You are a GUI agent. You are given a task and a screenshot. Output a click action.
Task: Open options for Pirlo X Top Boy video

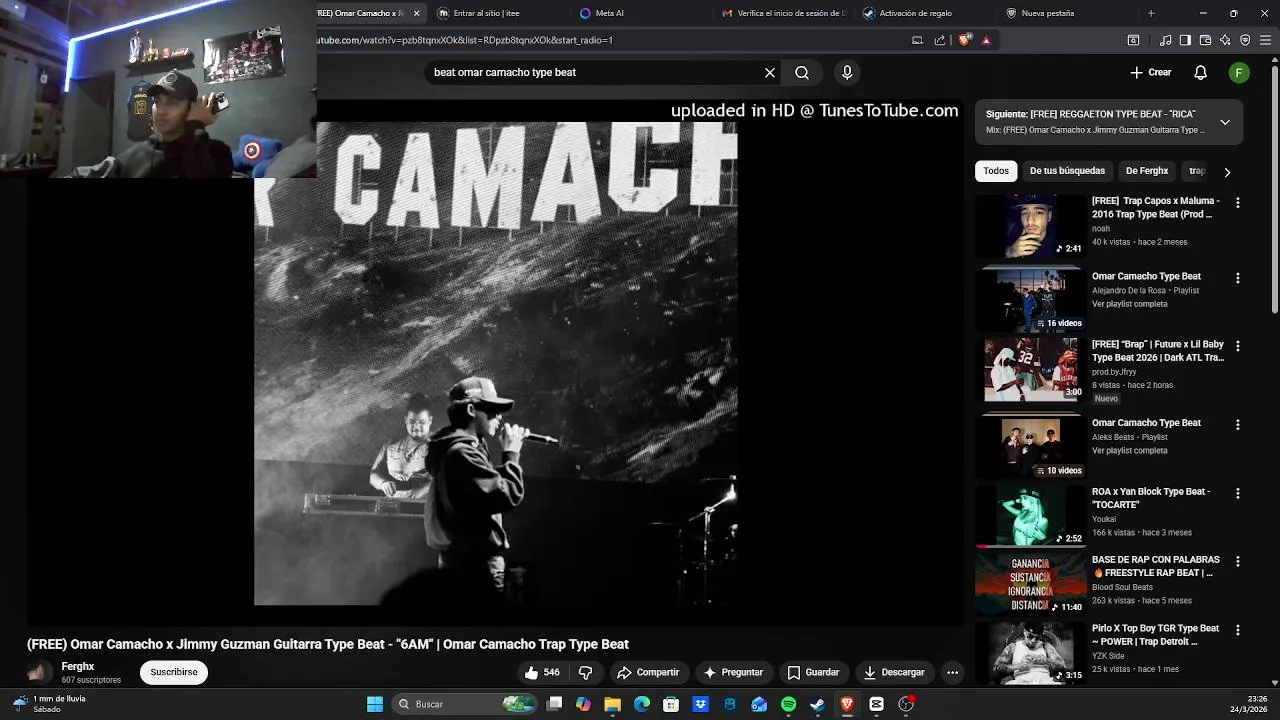click(1238, 631)
